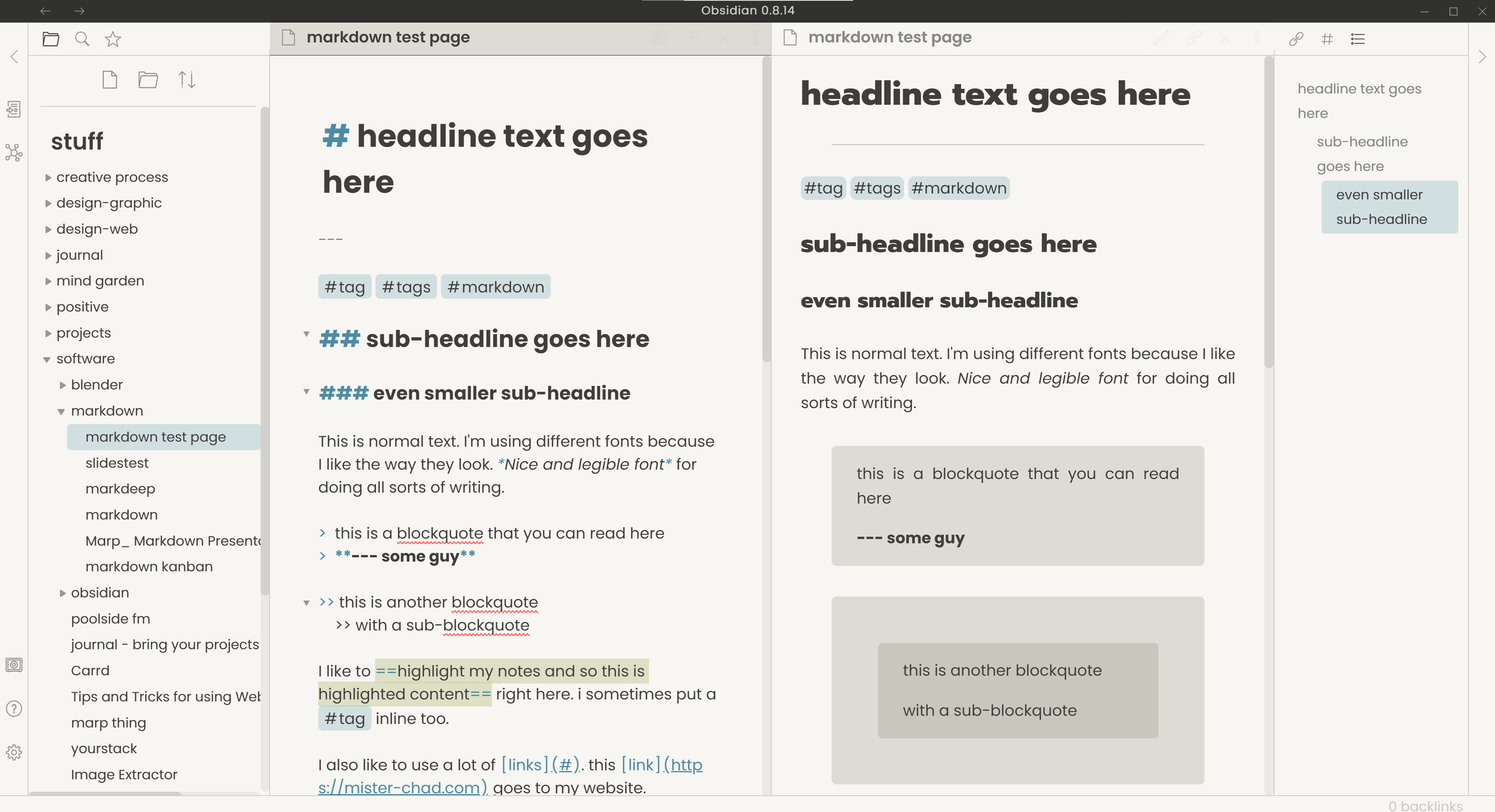Jump to sub-headline goes here in outline
1495x812 pixels.
pyautogui.click(x=1361, y=154)
